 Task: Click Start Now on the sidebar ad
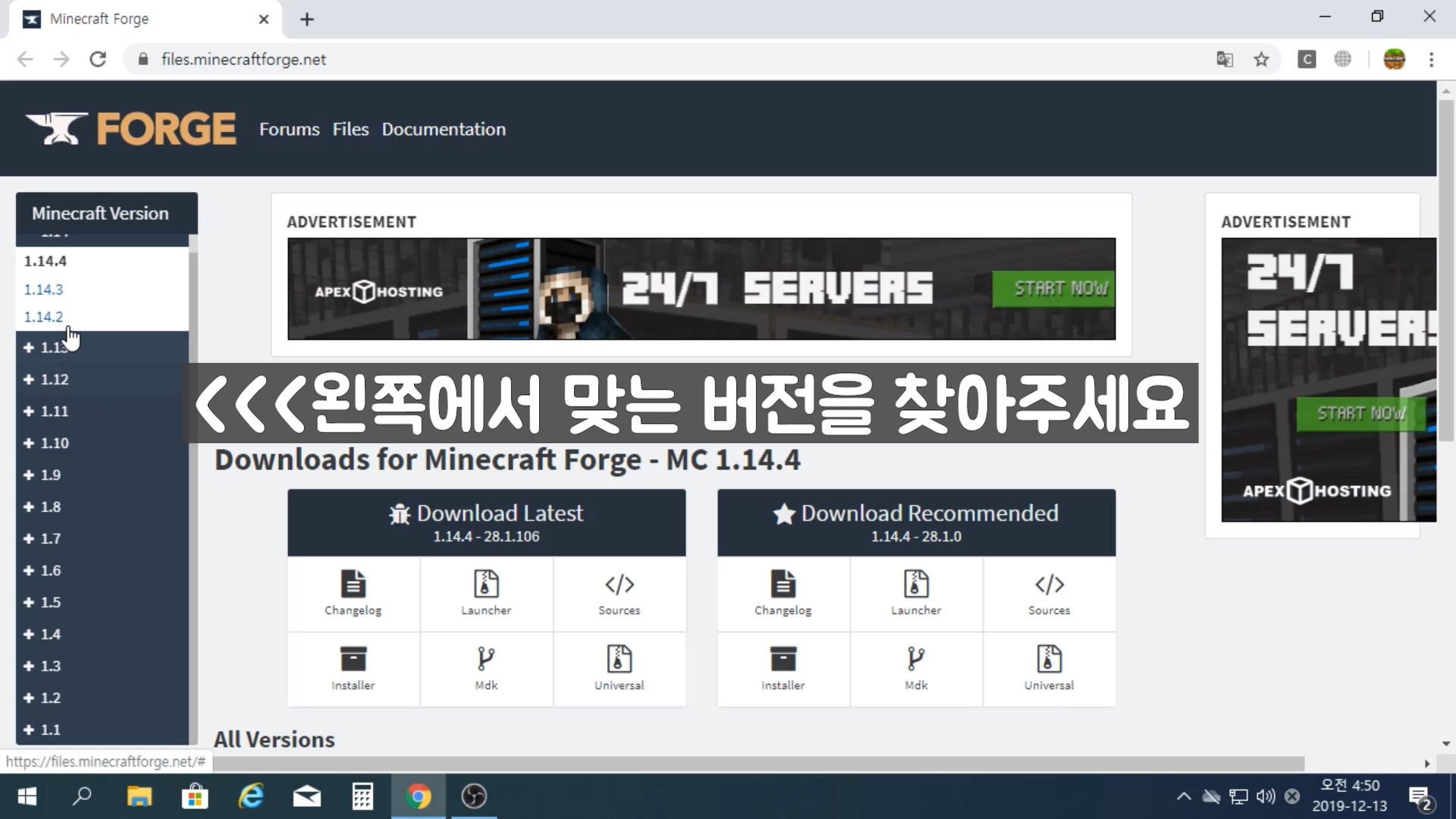(x=1361, y=413)
